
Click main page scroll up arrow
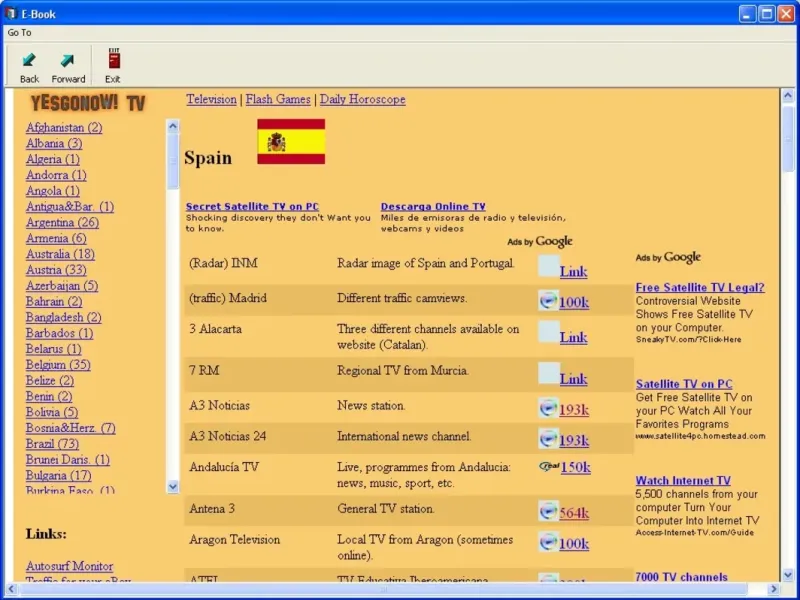[x=788, y=95]
